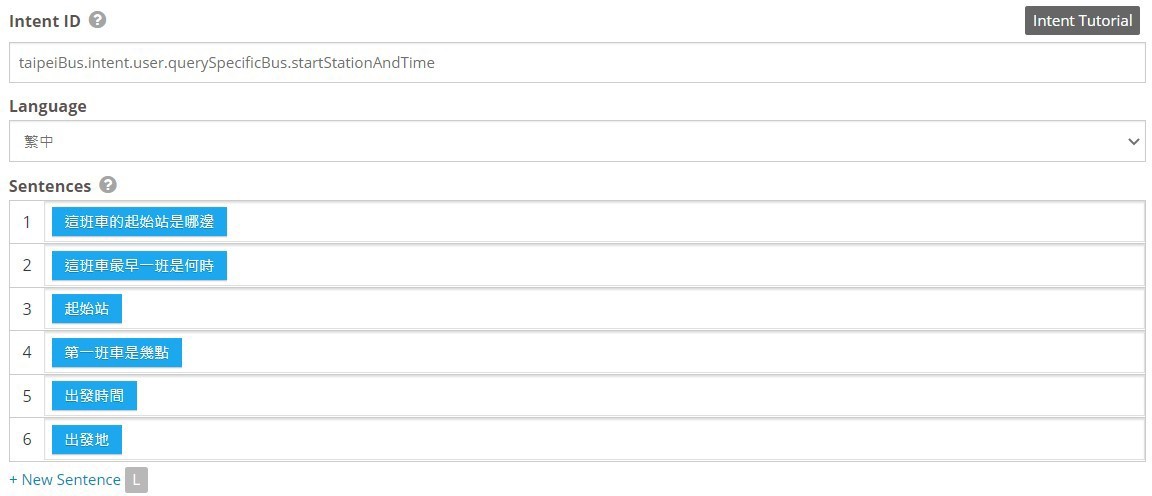The image size is (1152, 496).
Task: Click empty area of sentence row 5
Action: [x=639, y=396]
